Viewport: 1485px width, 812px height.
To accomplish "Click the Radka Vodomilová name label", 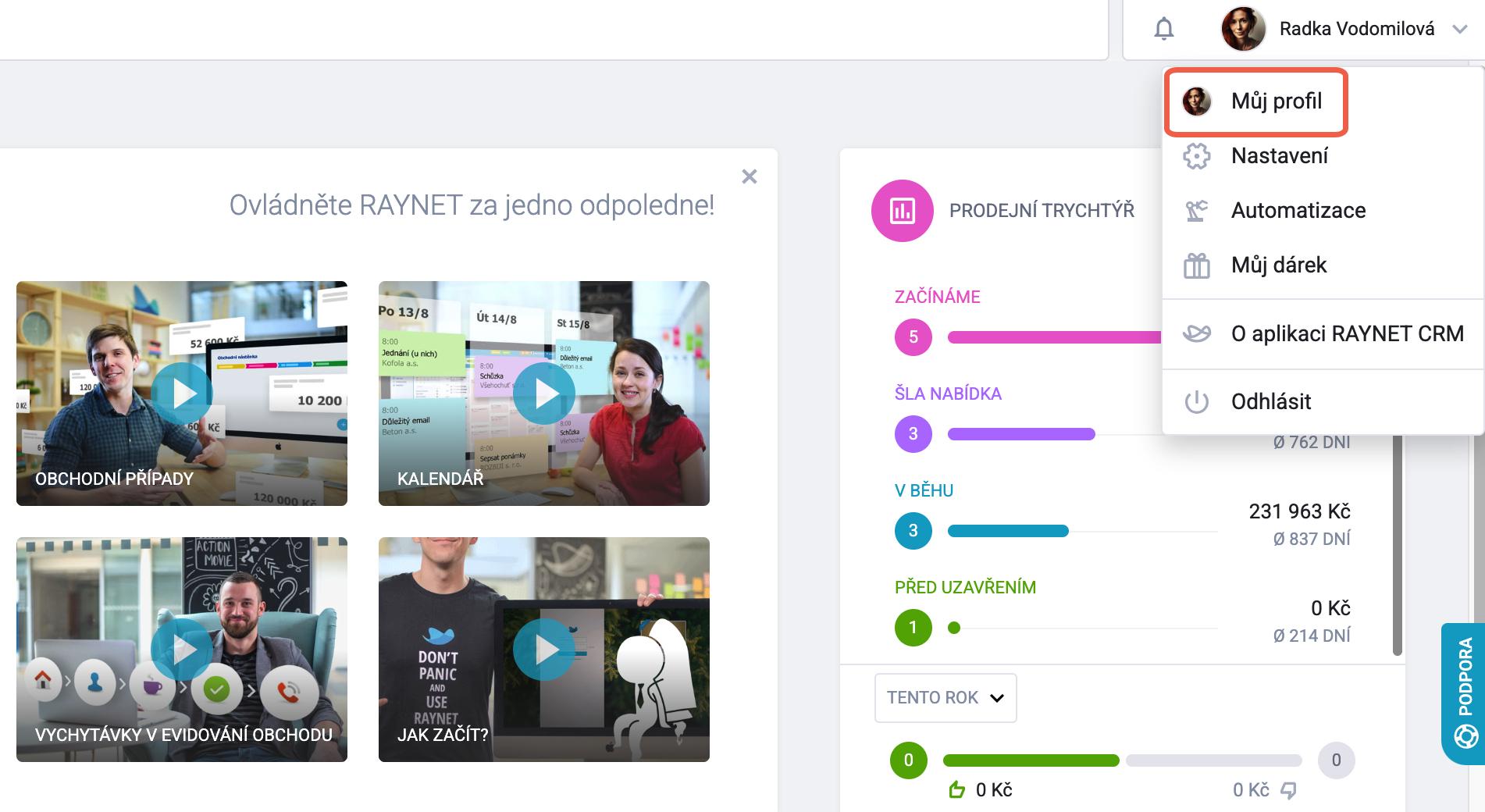I will tap(1357, 29).
